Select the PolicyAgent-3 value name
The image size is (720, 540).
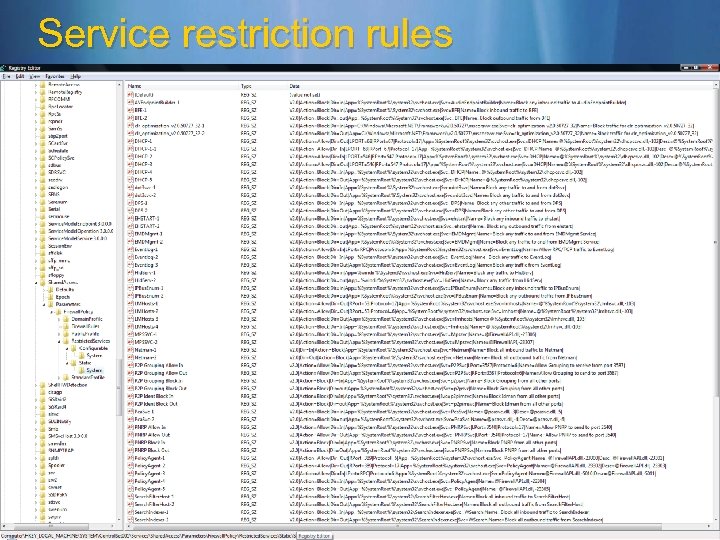[149, 473]
